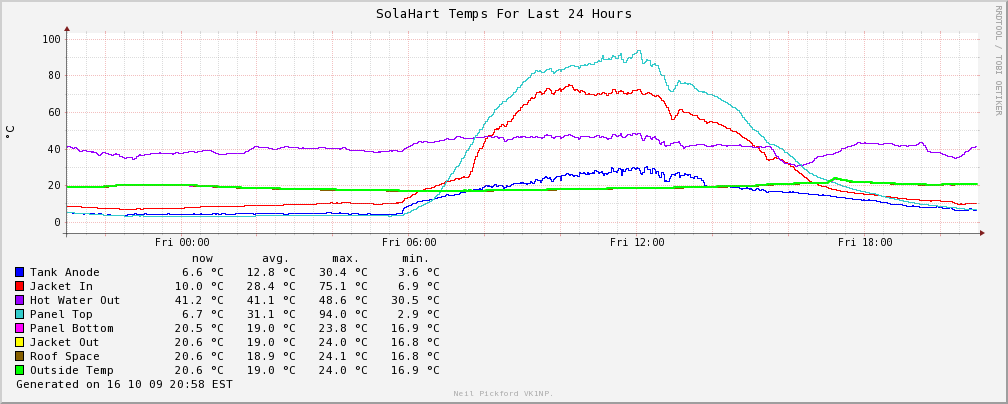Click the brown Roof Space legend swatch

(x=20, y=356)
